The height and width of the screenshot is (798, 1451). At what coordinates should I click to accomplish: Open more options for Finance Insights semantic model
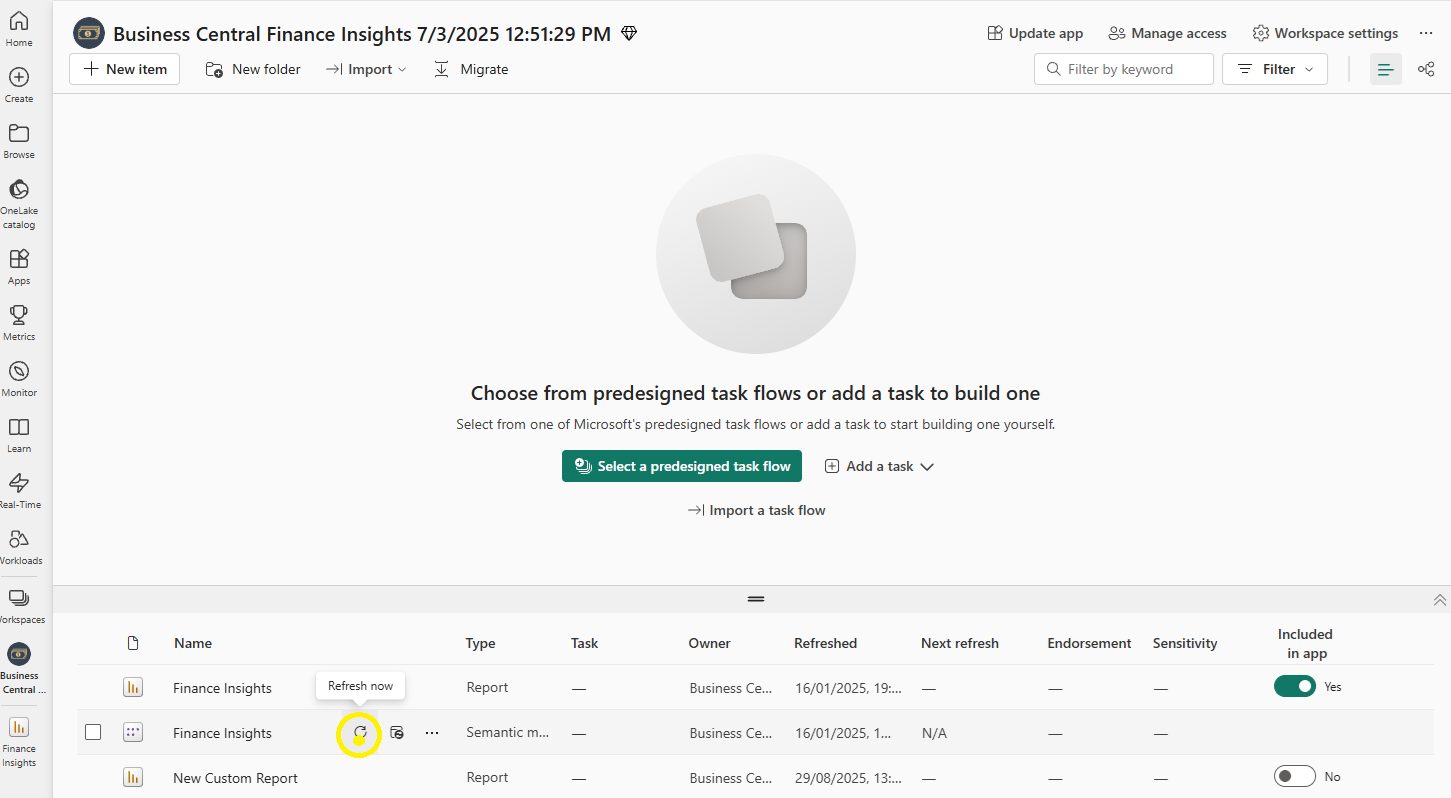point(432,733)
